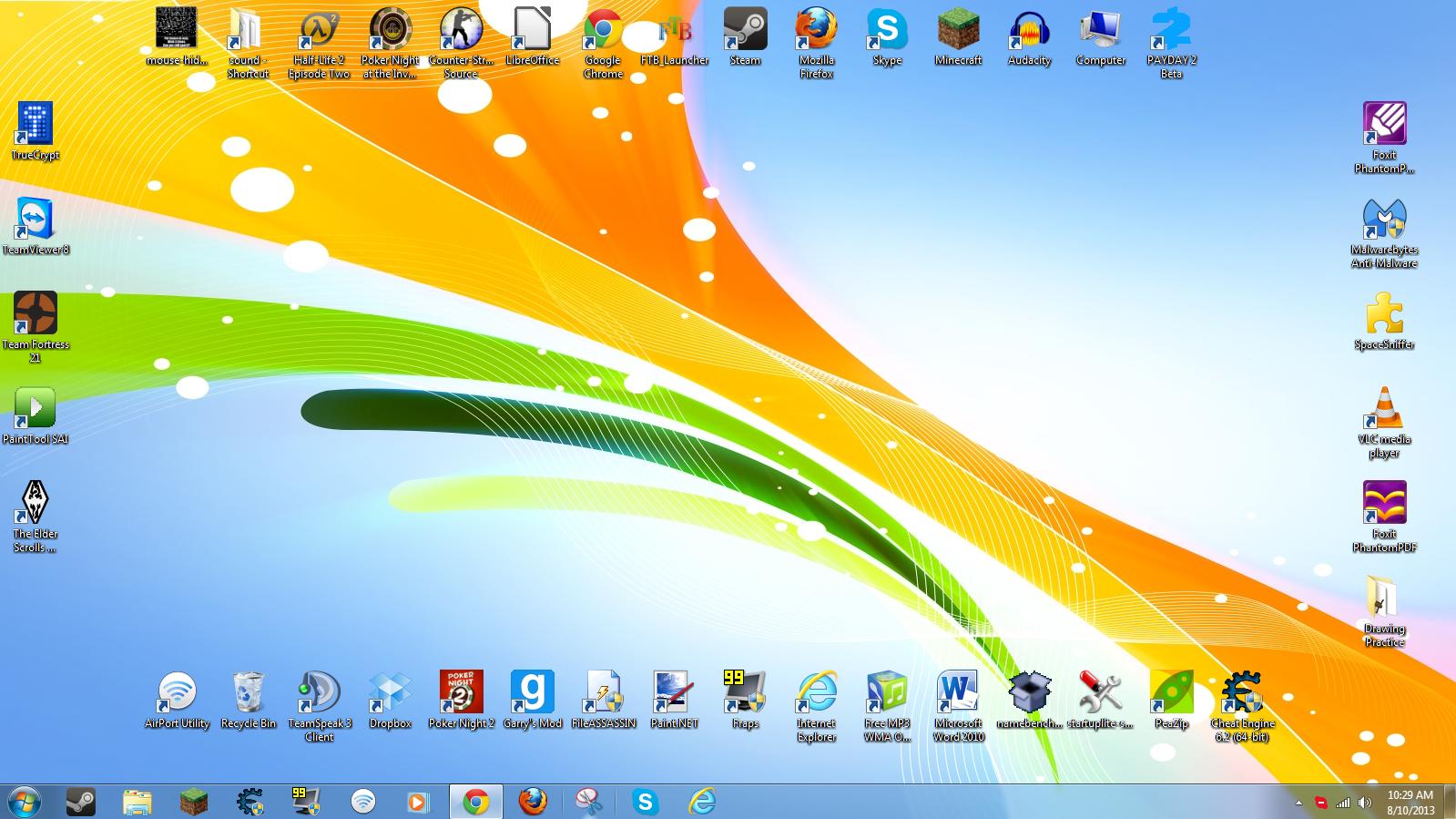Open the Computer desktop icon
The width and height of the screenshot is (1456, 819).
point(1100,37)
